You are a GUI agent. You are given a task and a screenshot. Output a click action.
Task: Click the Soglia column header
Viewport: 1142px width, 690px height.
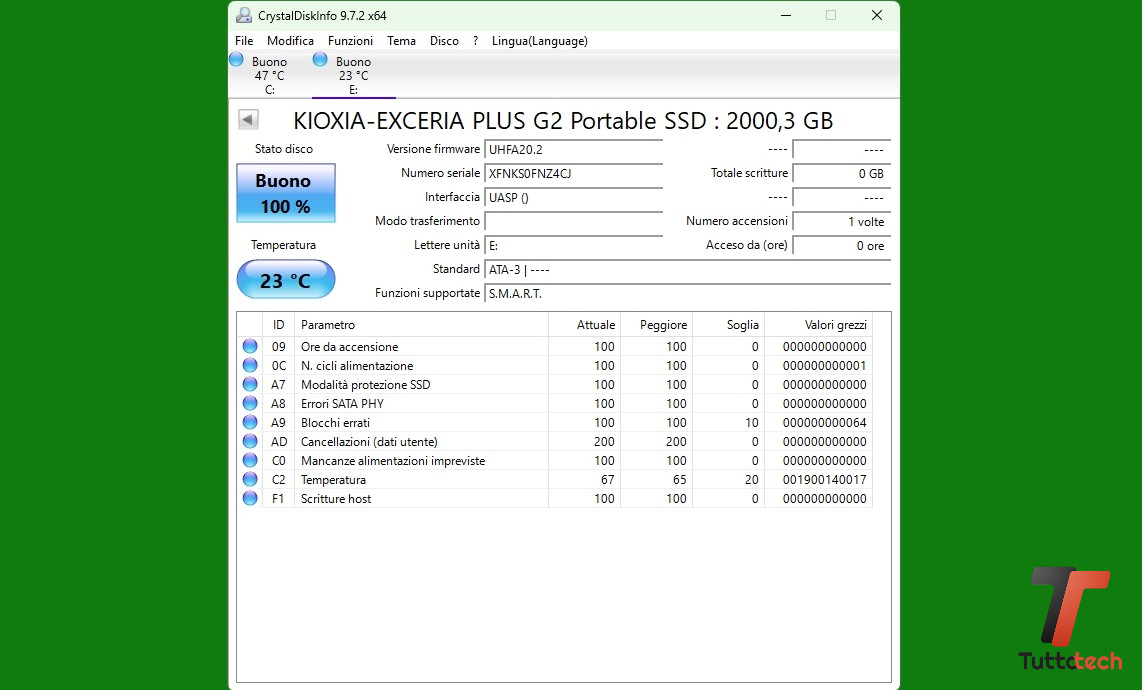pyautogui.click(x=728, y=325)
